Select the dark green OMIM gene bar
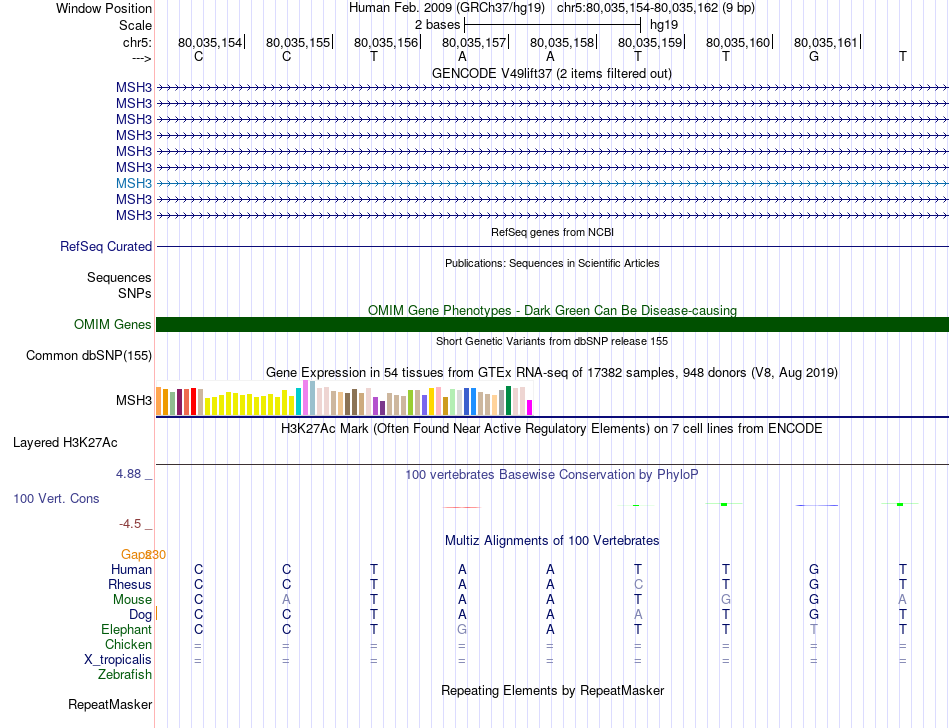Screen dimensions: 950x728 552,324
